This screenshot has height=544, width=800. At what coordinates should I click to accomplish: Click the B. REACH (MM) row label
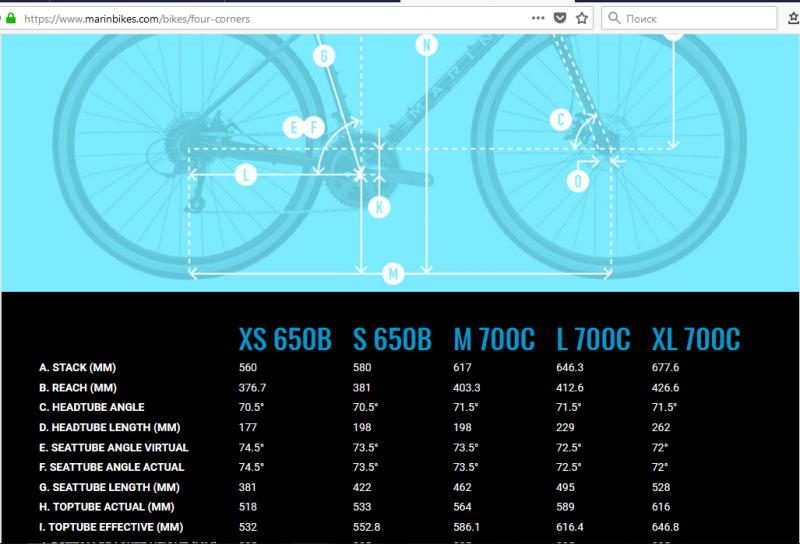[78, 388]
